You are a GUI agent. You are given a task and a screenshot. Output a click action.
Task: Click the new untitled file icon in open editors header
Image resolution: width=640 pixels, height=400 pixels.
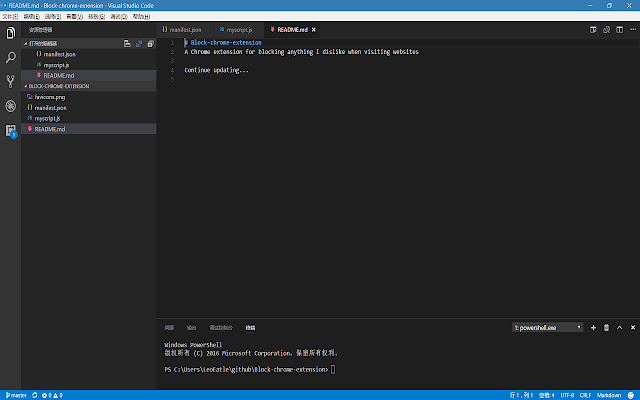click(x=127, y=44)
